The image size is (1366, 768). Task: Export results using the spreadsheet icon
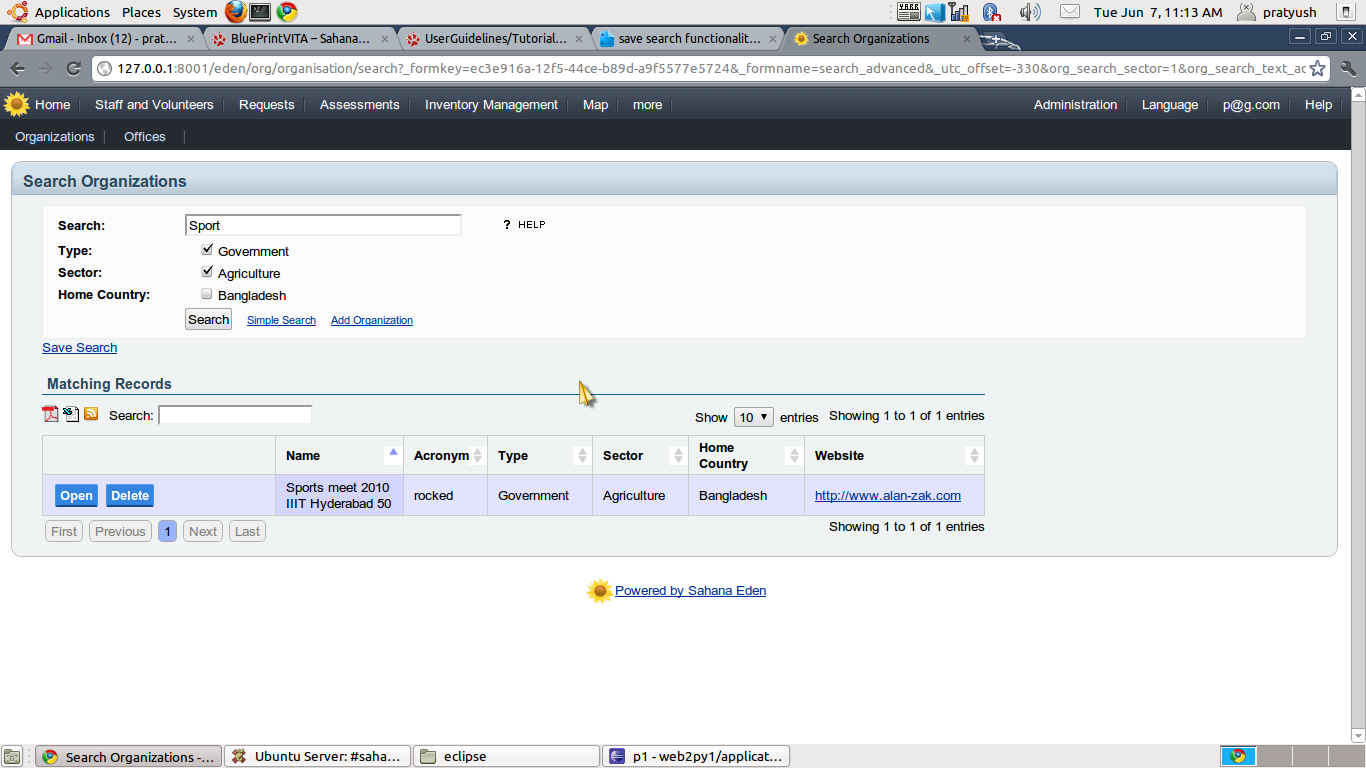(x=71, y=414)
